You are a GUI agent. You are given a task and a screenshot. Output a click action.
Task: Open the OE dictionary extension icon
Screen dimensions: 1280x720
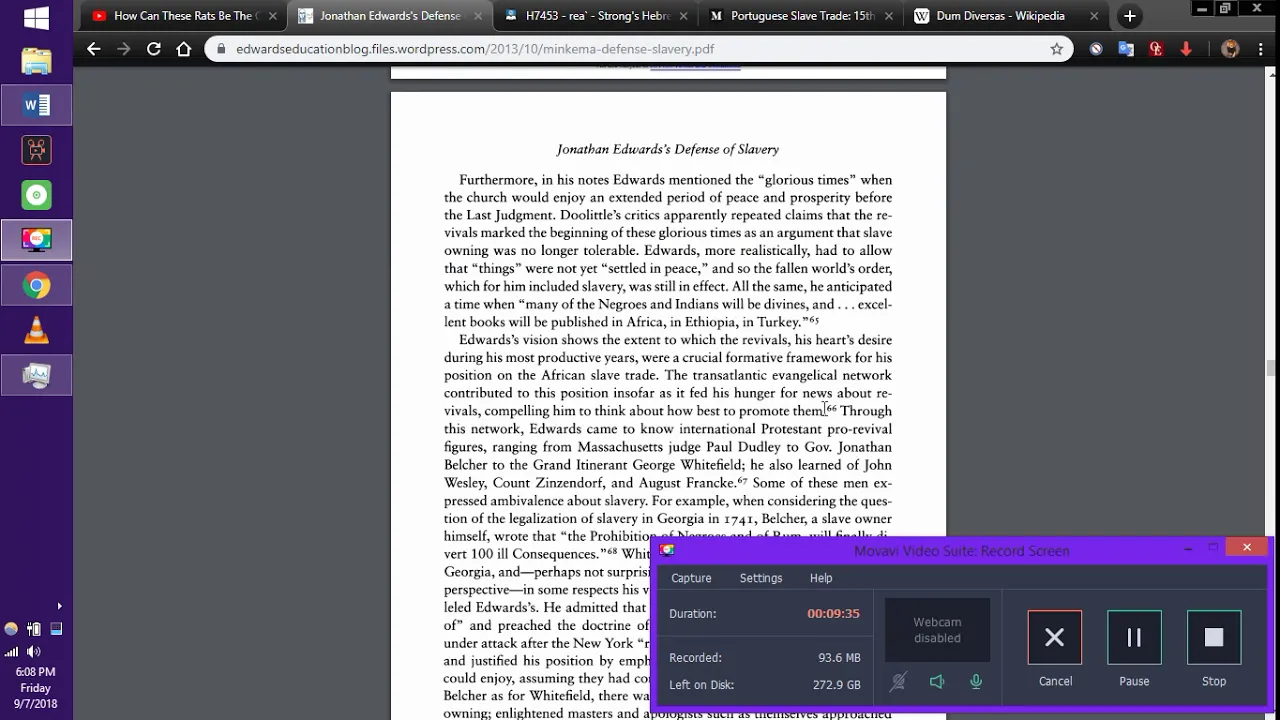[x=1156, y=49]
